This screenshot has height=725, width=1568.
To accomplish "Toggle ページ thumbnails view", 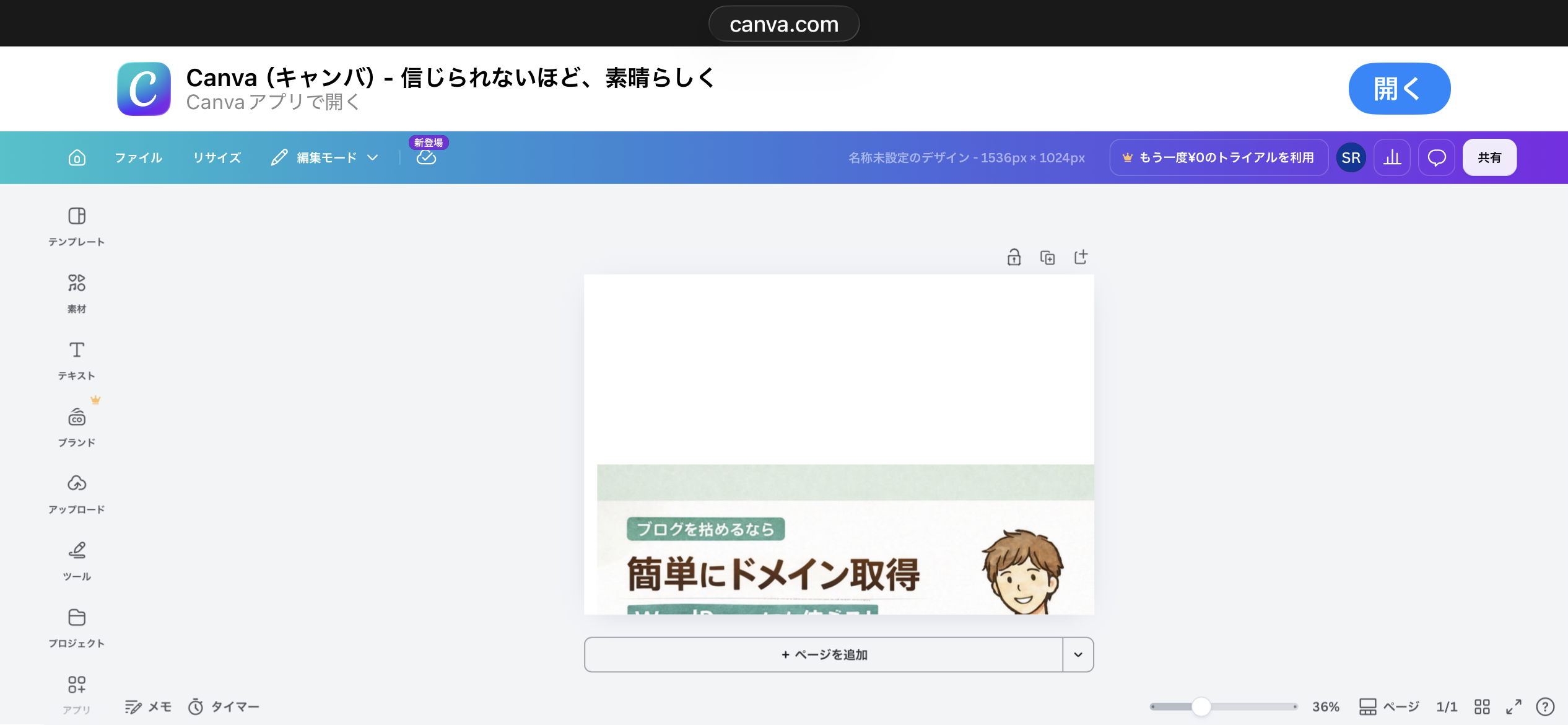I will (x=1389, y=706).
